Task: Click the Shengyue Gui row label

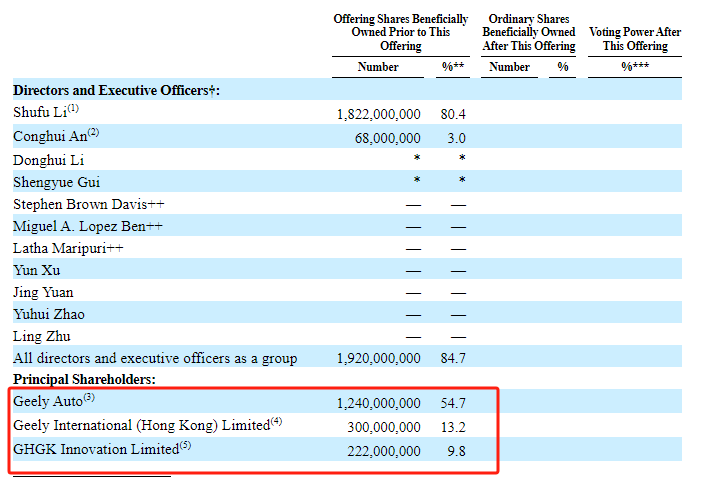Action: tap(53, 181)
